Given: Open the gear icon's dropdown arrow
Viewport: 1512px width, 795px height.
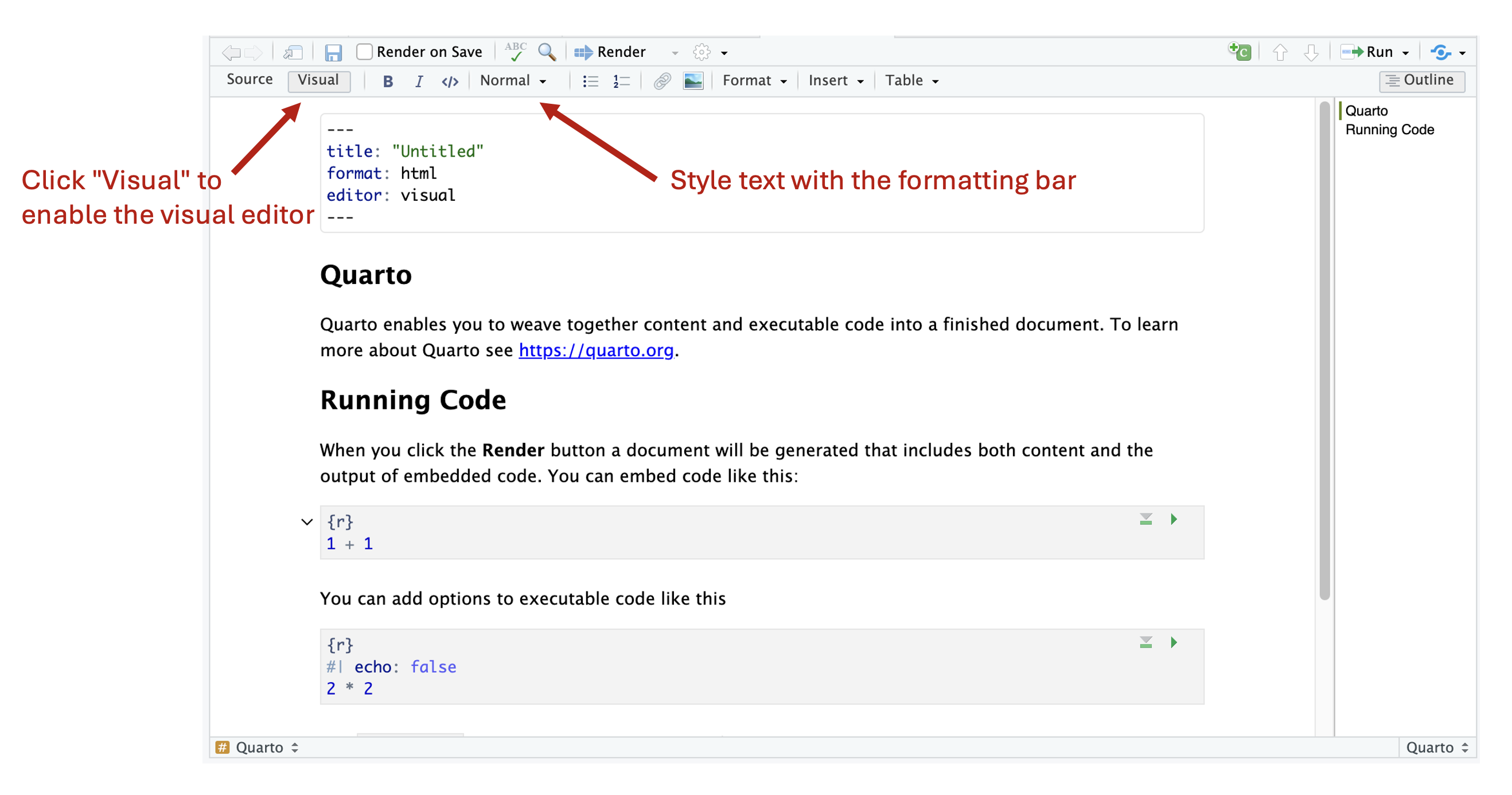Looking at the screenshot, I should 724,53.
